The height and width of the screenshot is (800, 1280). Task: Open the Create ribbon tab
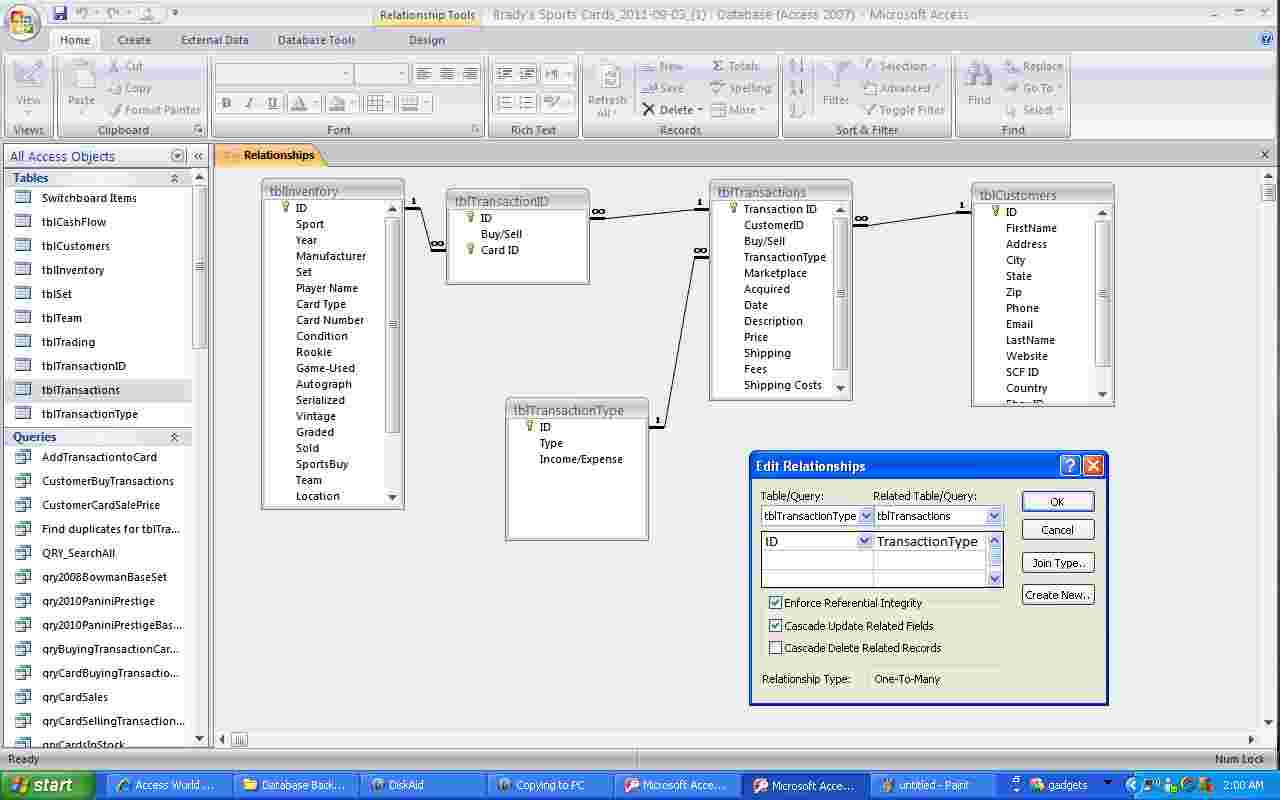point(134,40)
